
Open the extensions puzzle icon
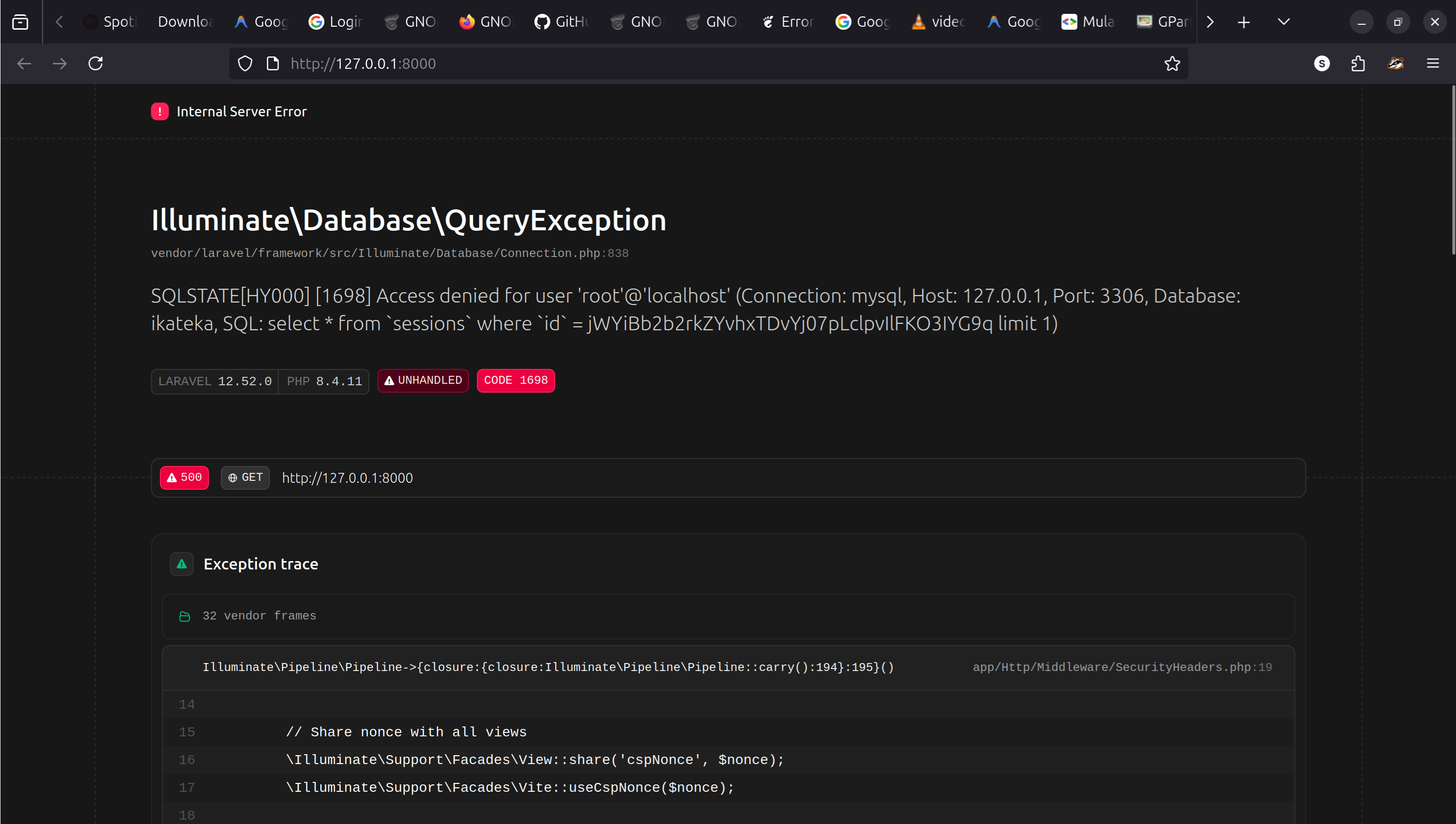point(1358,63)
